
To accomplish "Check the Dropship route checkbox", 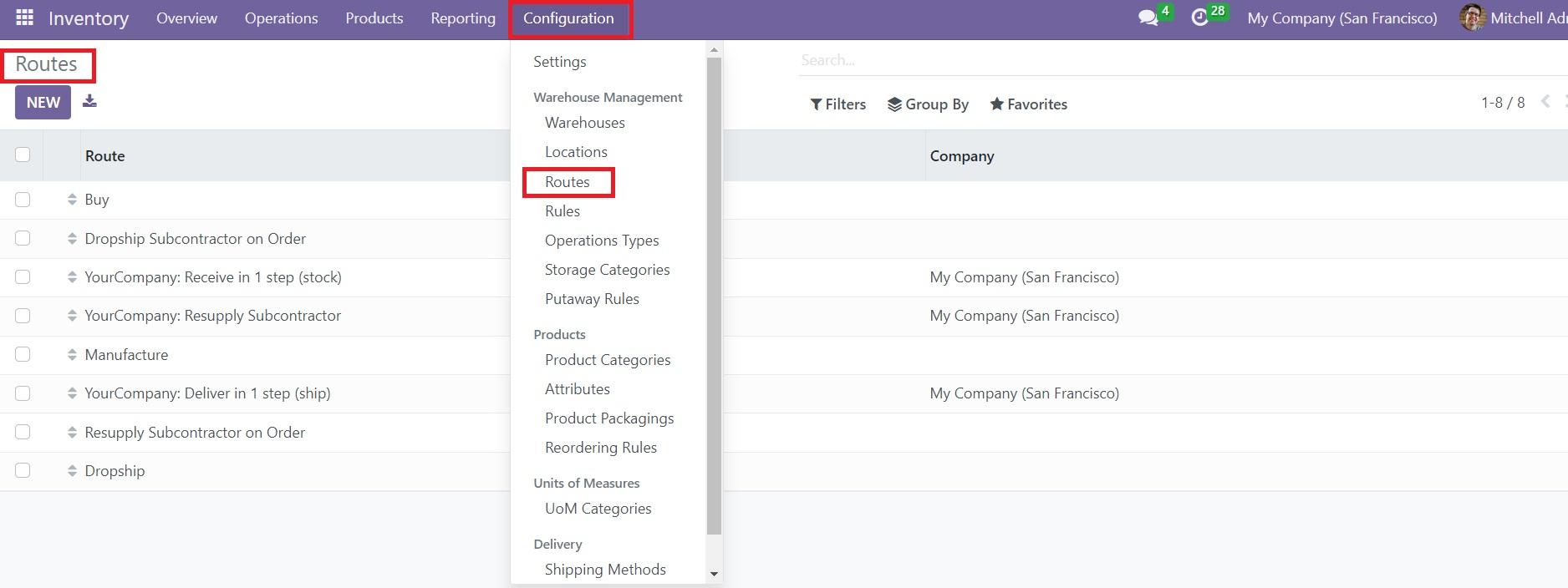I will click(23, 471).
